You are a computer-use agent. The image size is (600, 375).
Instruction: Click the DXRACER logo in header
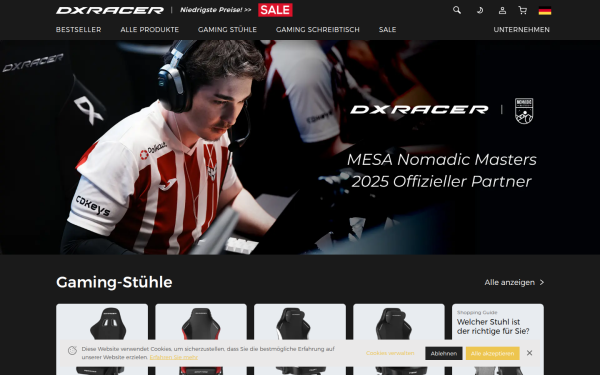coord(110,10)
